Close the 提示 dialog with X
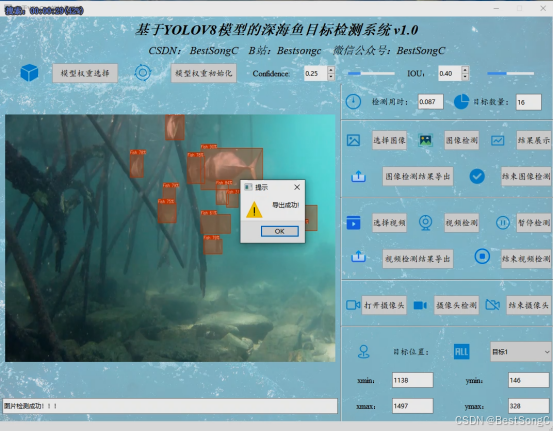The width and height of the screenshot is (554, 432). [x=297, y=187]
